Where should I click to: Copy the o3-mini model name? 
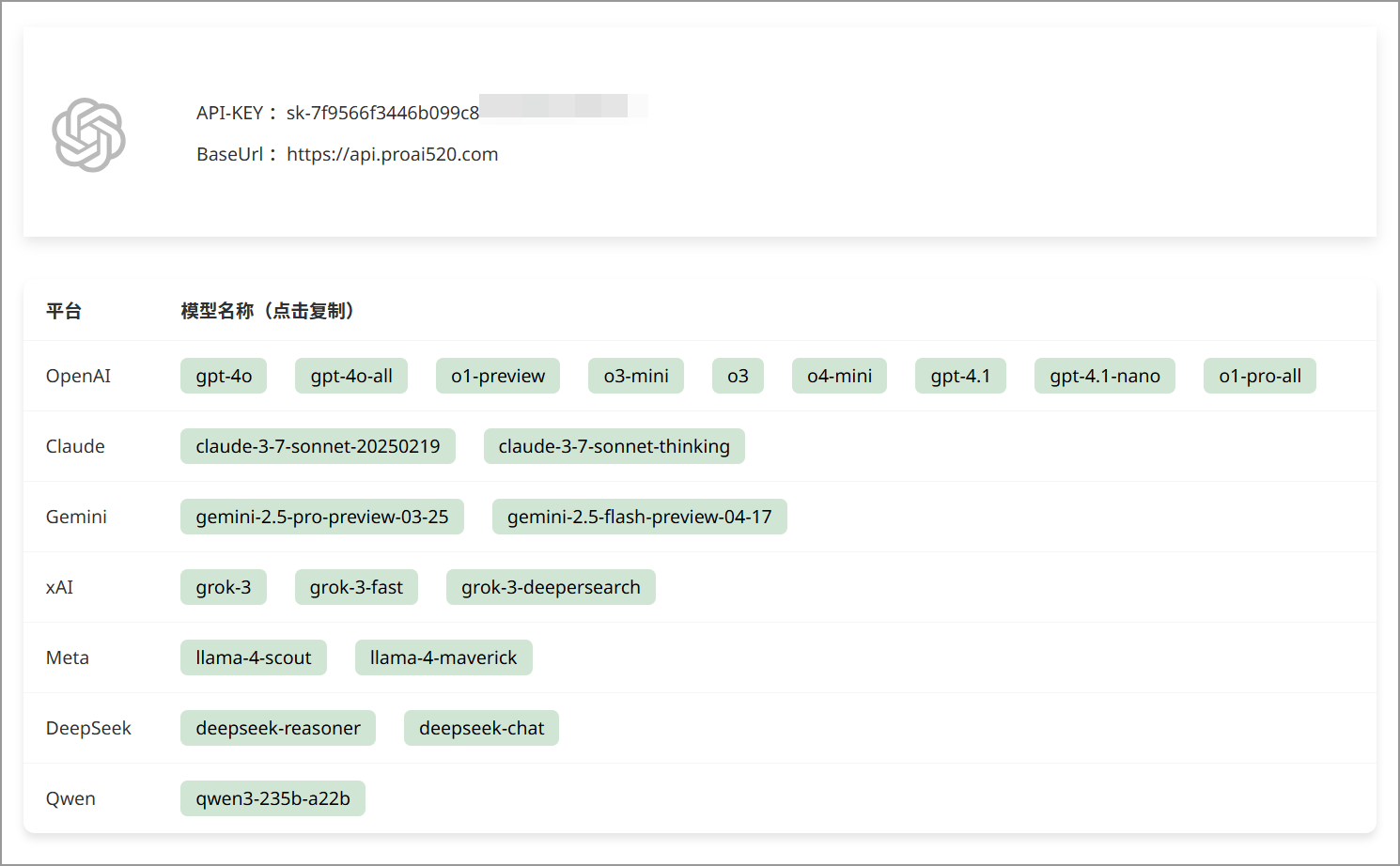[636, 376]
